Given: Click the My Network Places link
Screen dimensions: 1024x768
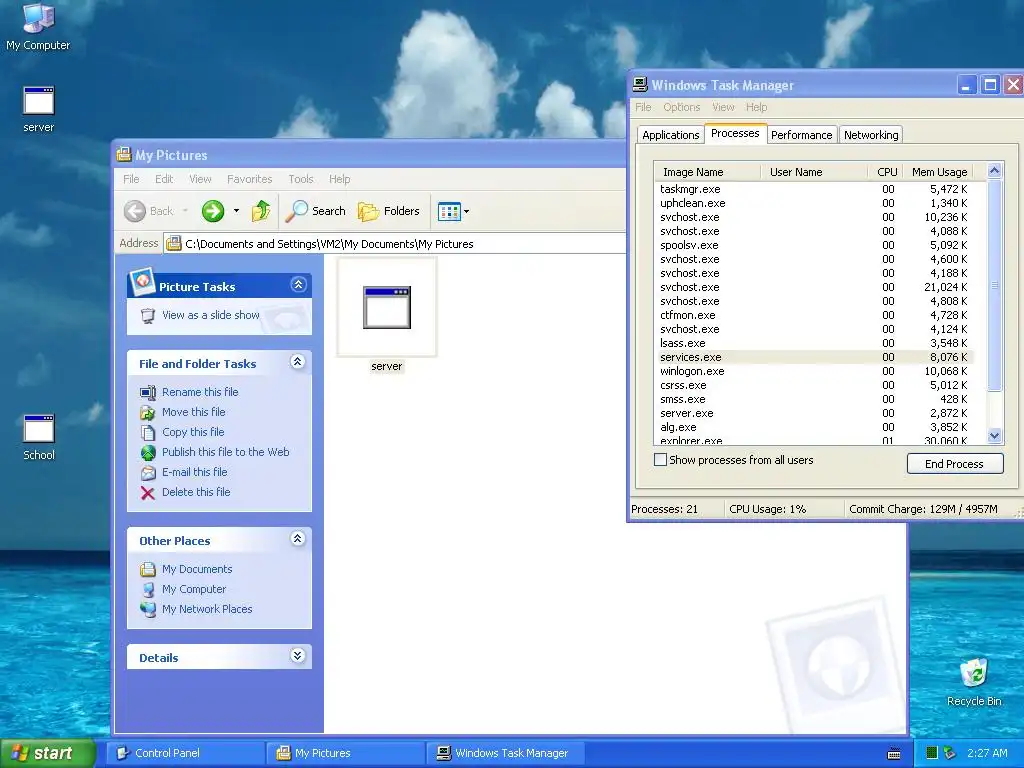Looking at the screenshot, I should pyautogui.click(x=207, y=609).
